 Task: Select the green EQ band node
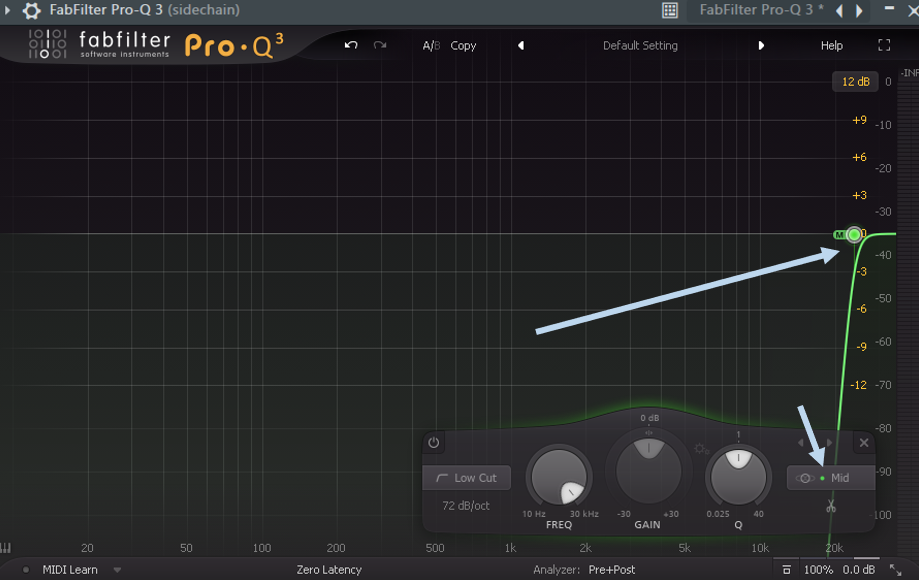click(x=854, y=235)
